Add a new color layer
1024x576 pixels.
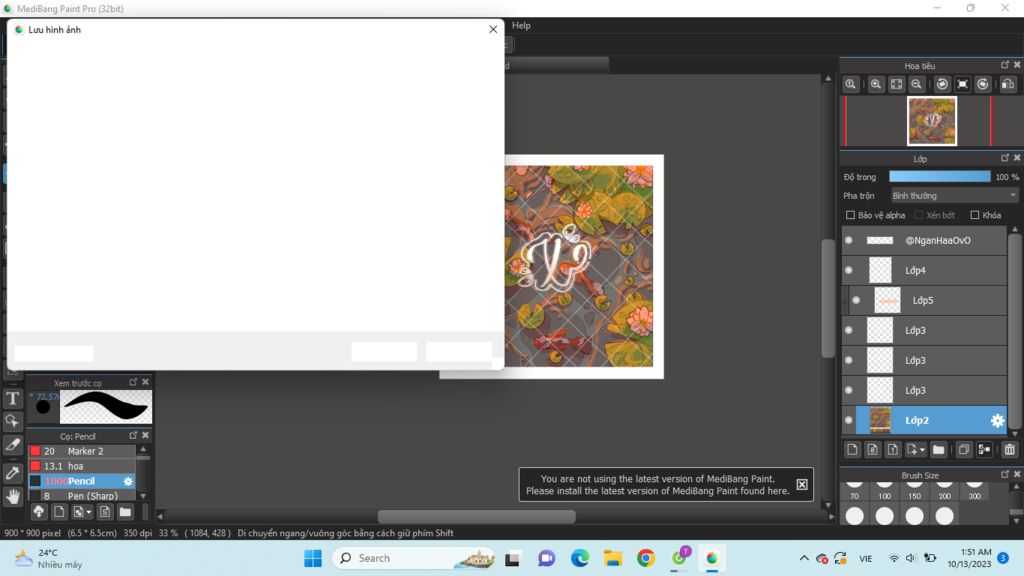tap(852, 450)
